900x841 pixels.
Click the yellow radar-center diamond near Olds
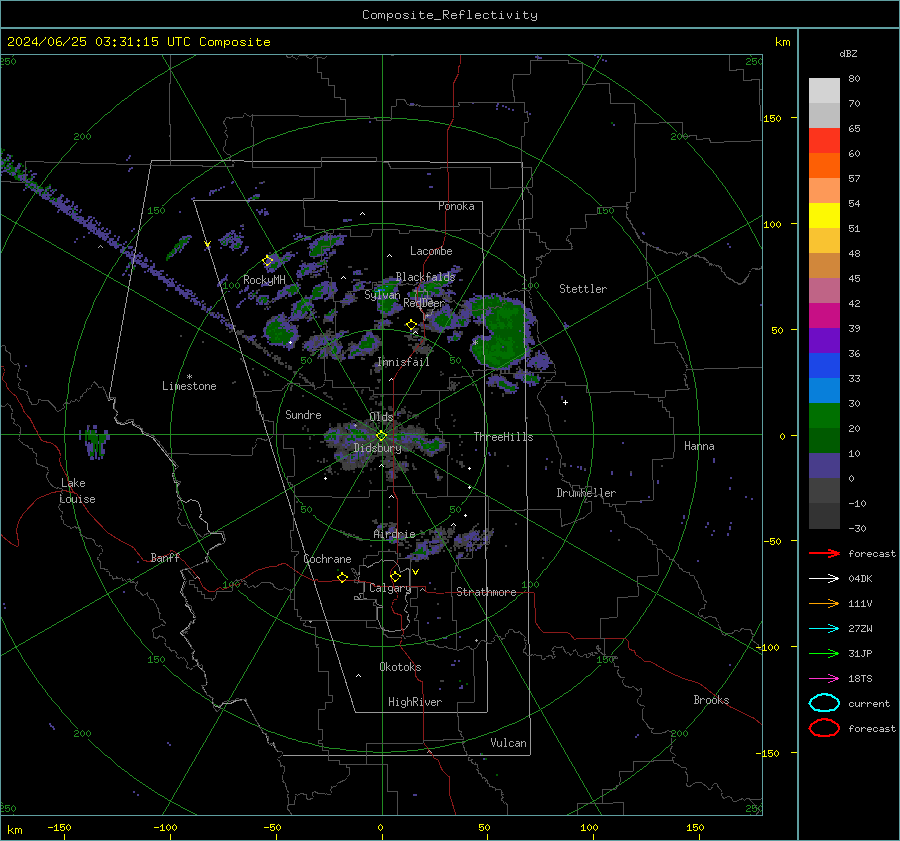pyautogui.click(x=381, y=436)
